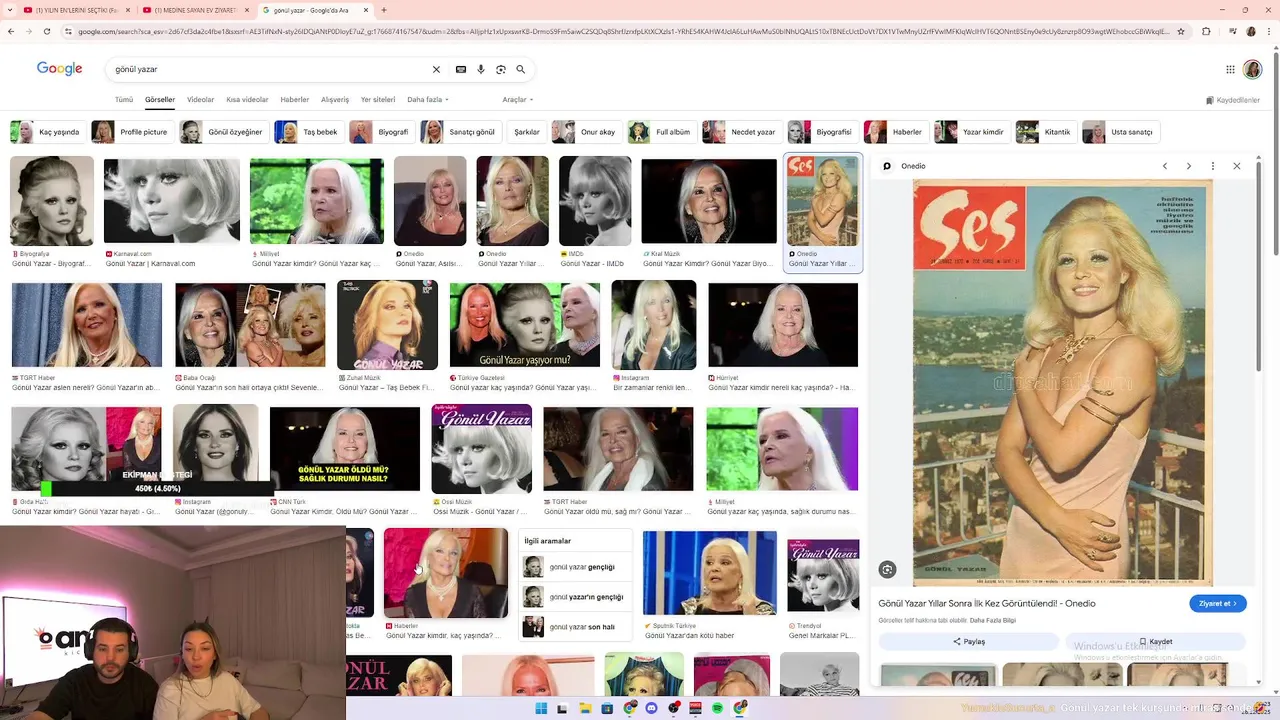Filter by the Onur akay chip

tap(587, 132)
